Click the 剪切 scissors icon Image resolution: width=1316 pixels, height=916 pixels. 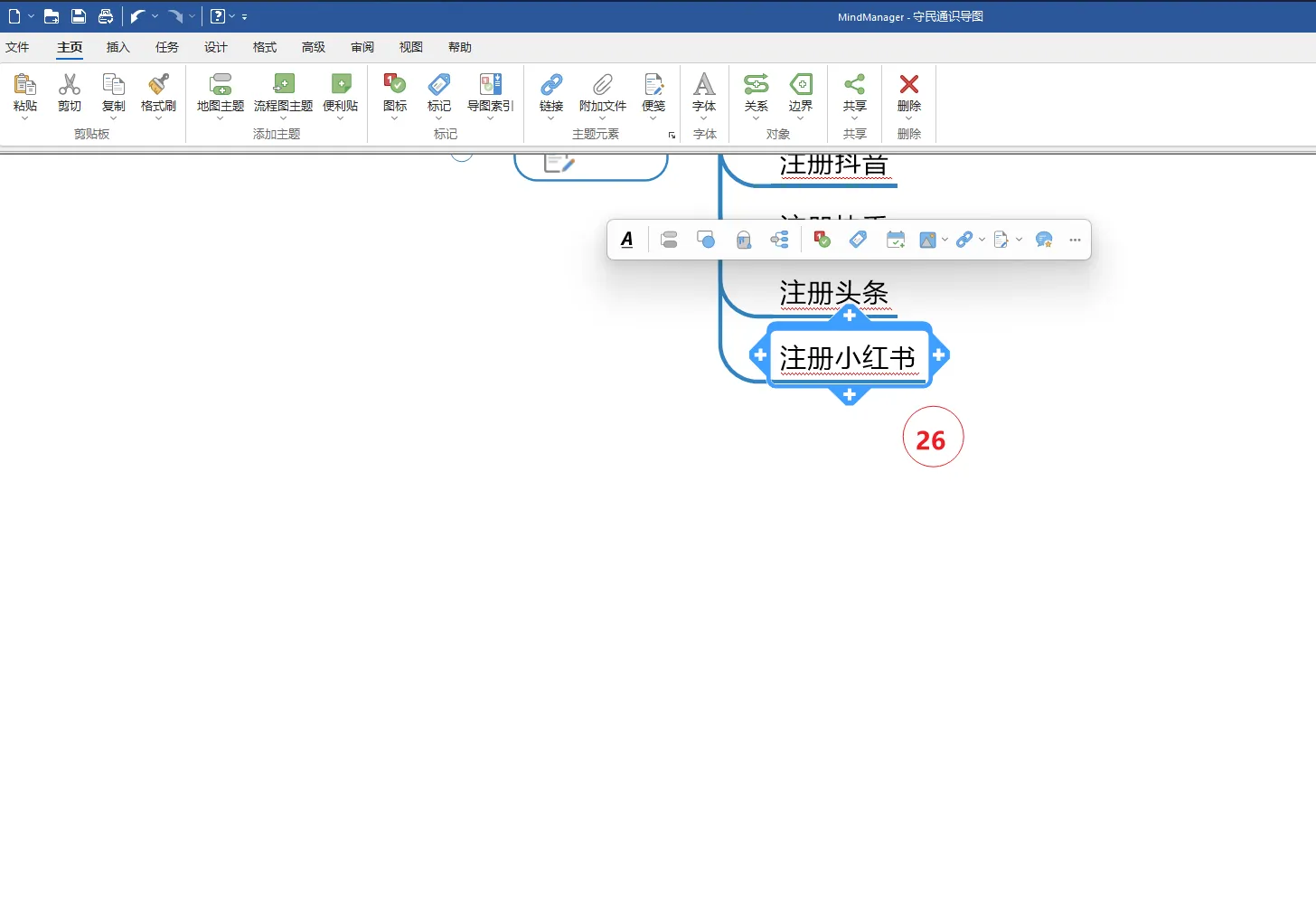coord(70,85)
